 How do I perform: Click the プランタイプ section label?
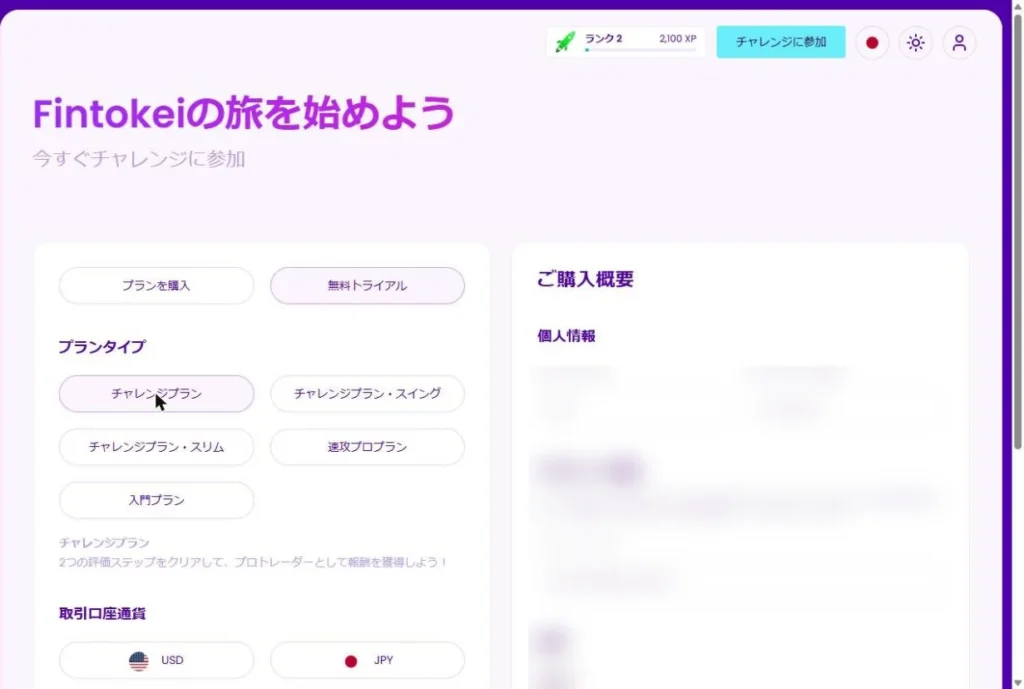point(102,347)
